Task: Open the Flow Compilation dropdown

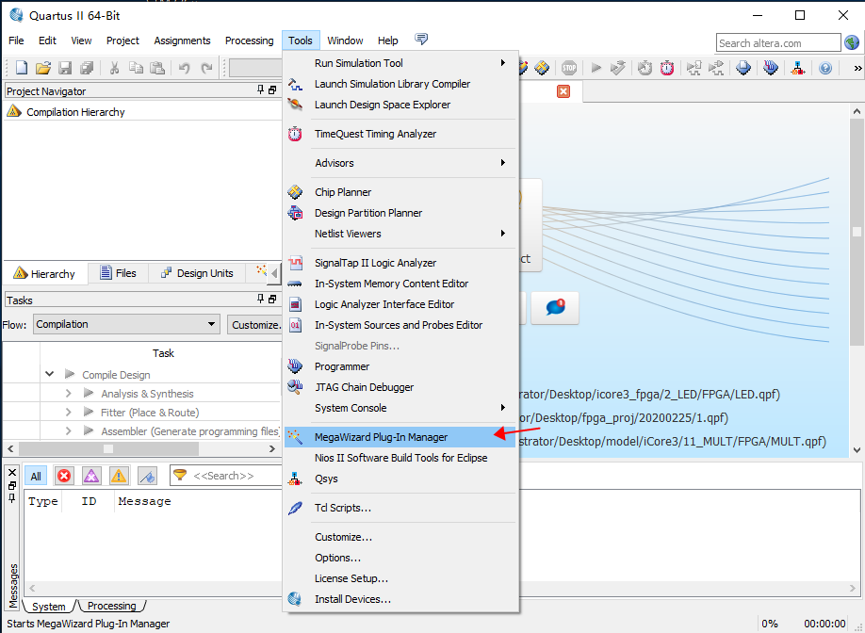Action: coord(126,324)
